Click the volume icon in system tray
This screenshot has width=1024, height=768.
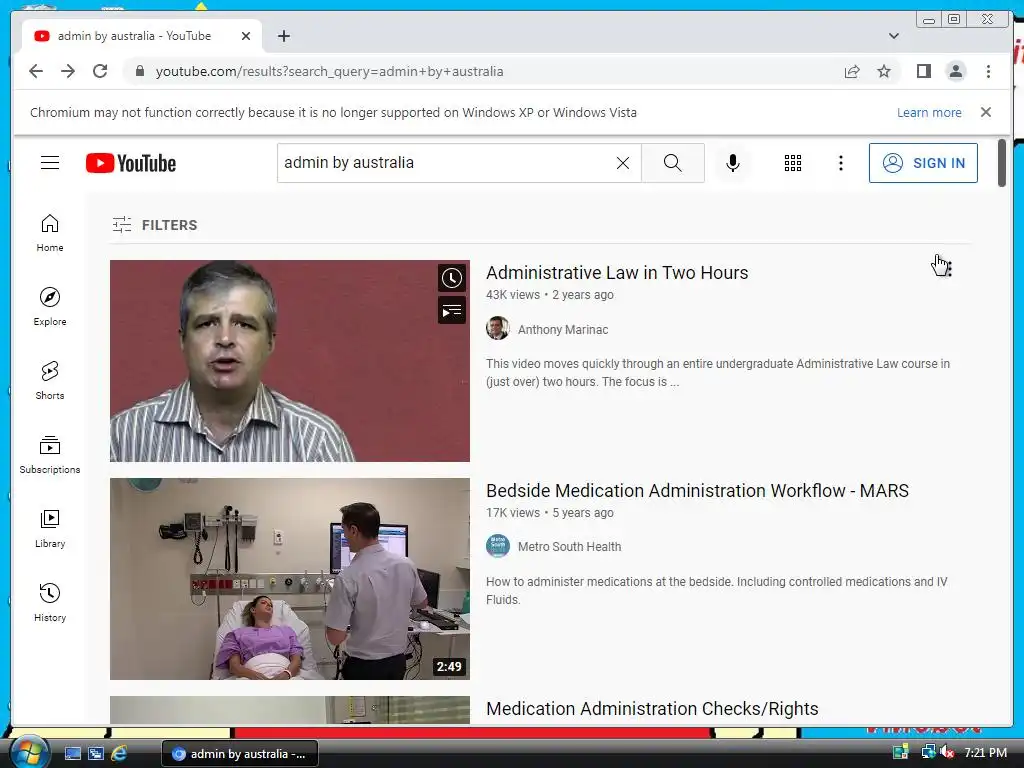point(947,752)
